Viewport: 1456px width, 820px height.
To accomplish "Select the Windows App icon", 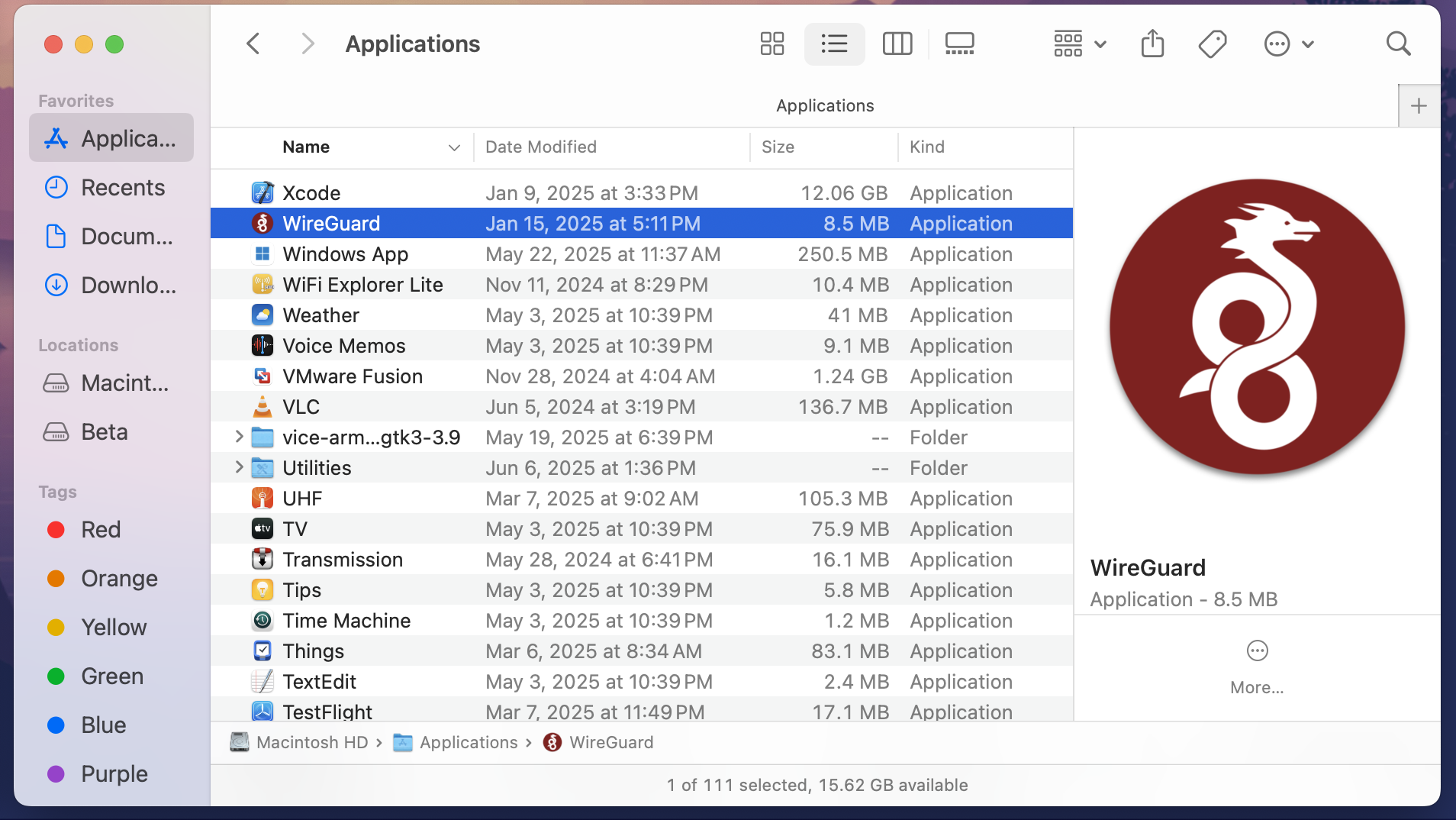I will (x=263, y=253).
